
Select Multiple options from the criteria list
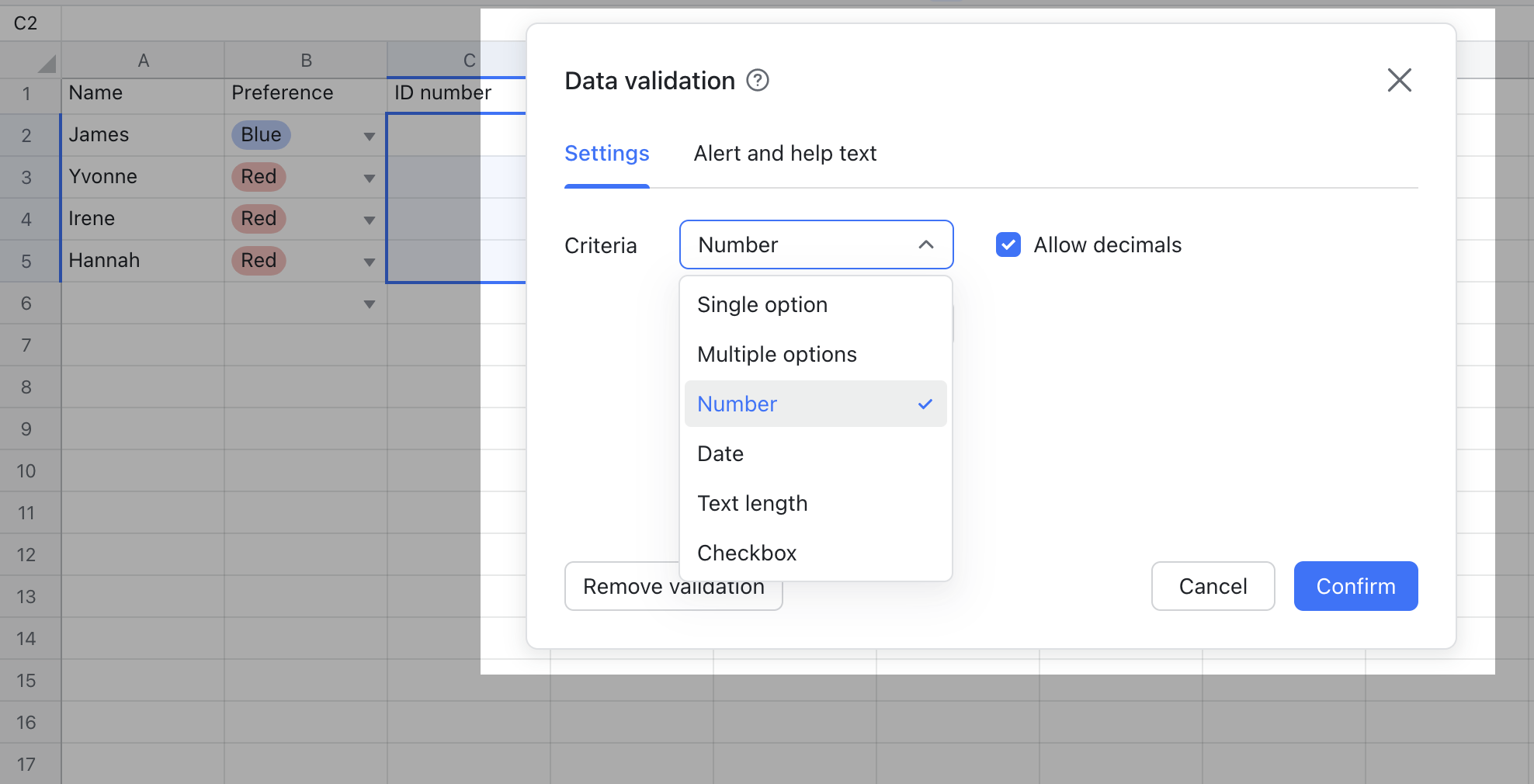777,354
